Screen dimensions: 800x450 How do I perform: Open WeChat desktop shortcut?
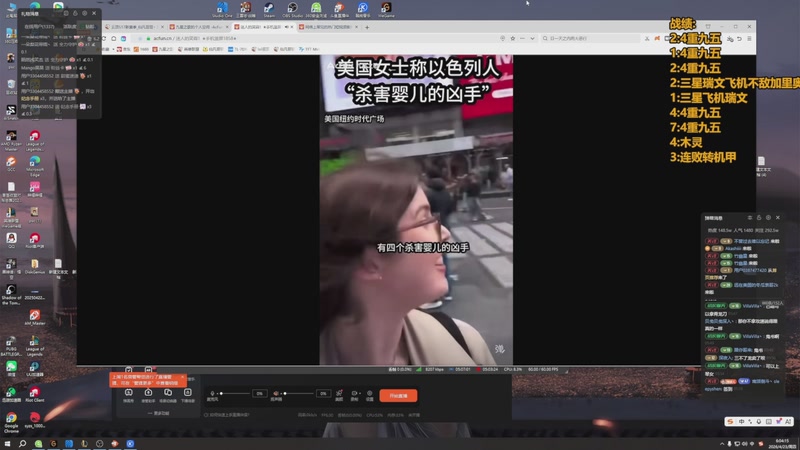pyautogui.click(x=11, y=368)
